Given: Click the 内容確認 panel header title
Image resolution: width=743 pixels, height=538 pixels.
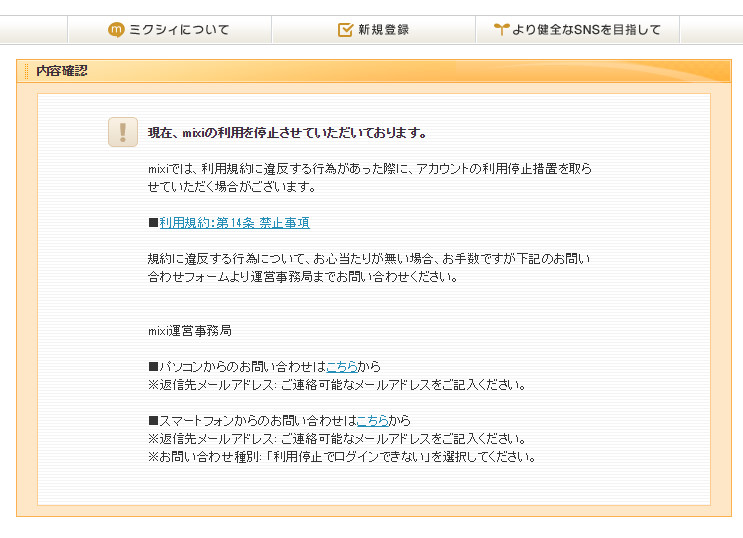Looking at the screenshot, I should tap(62, 71).
